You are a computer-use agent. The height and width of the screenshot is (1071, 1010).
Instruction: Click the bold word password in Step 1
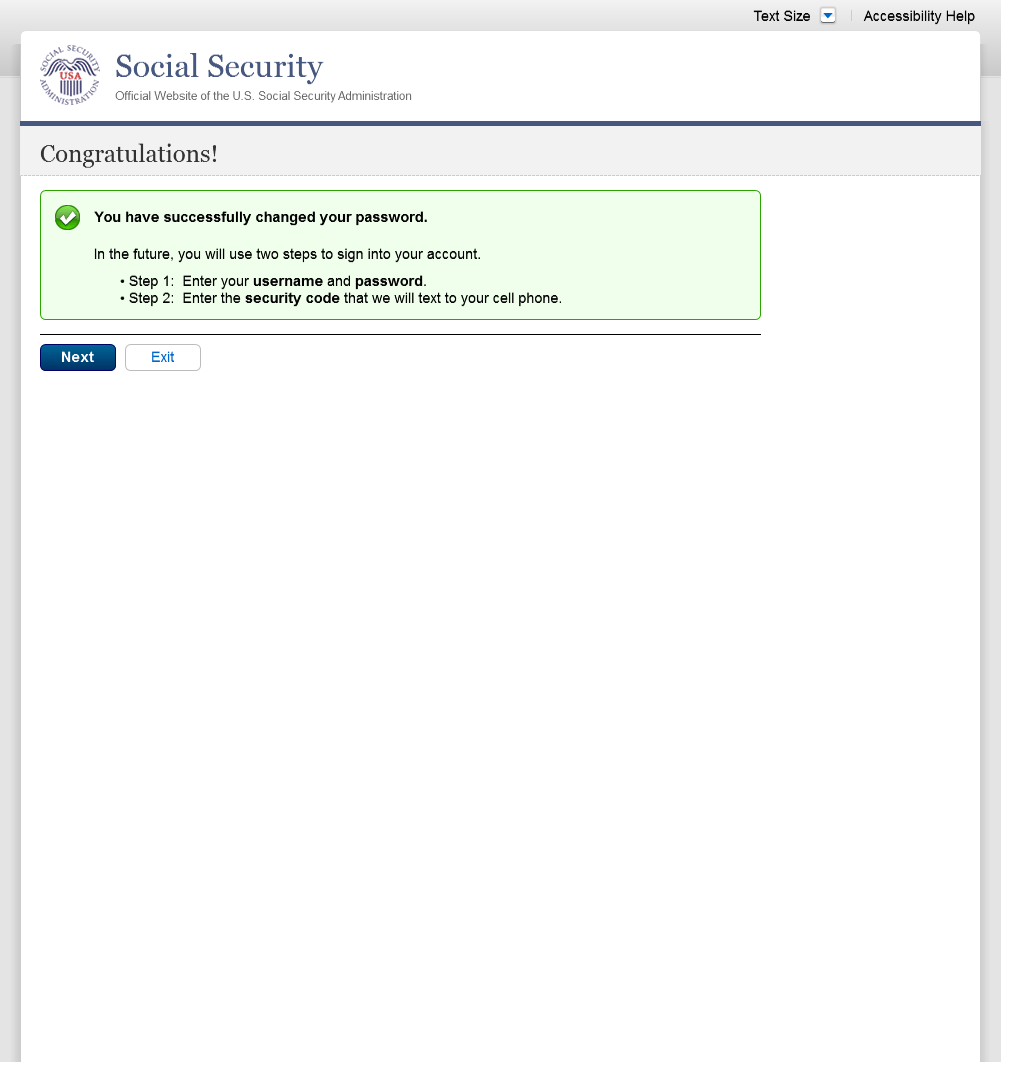point(389,281)
